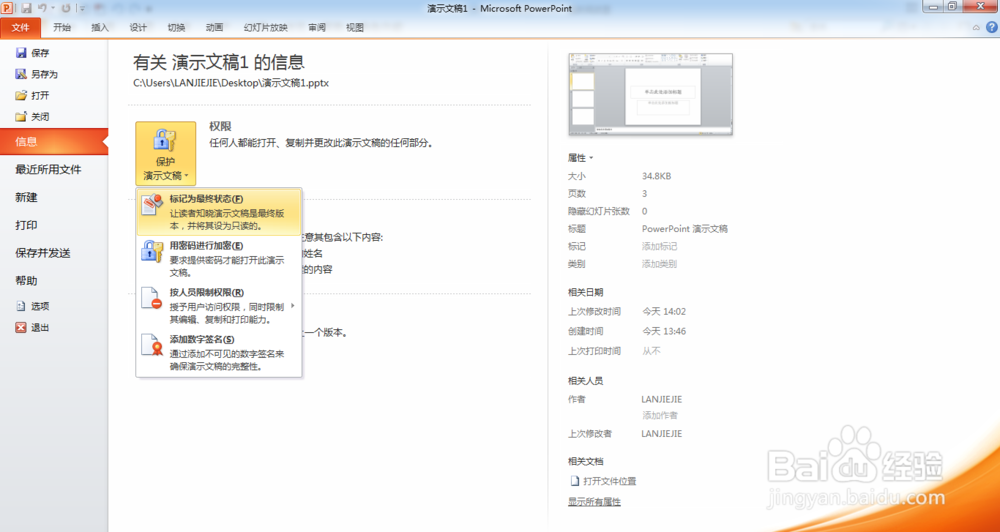Click the quick access Save icon in title bar

click(x=26, y=8)
